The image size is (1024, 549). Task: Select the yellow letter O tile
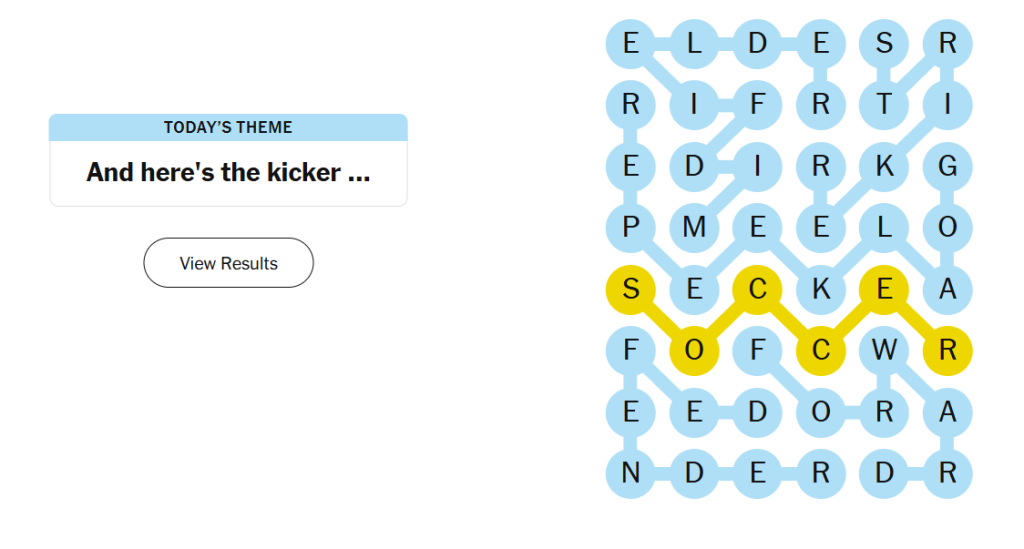pos(694,351)
